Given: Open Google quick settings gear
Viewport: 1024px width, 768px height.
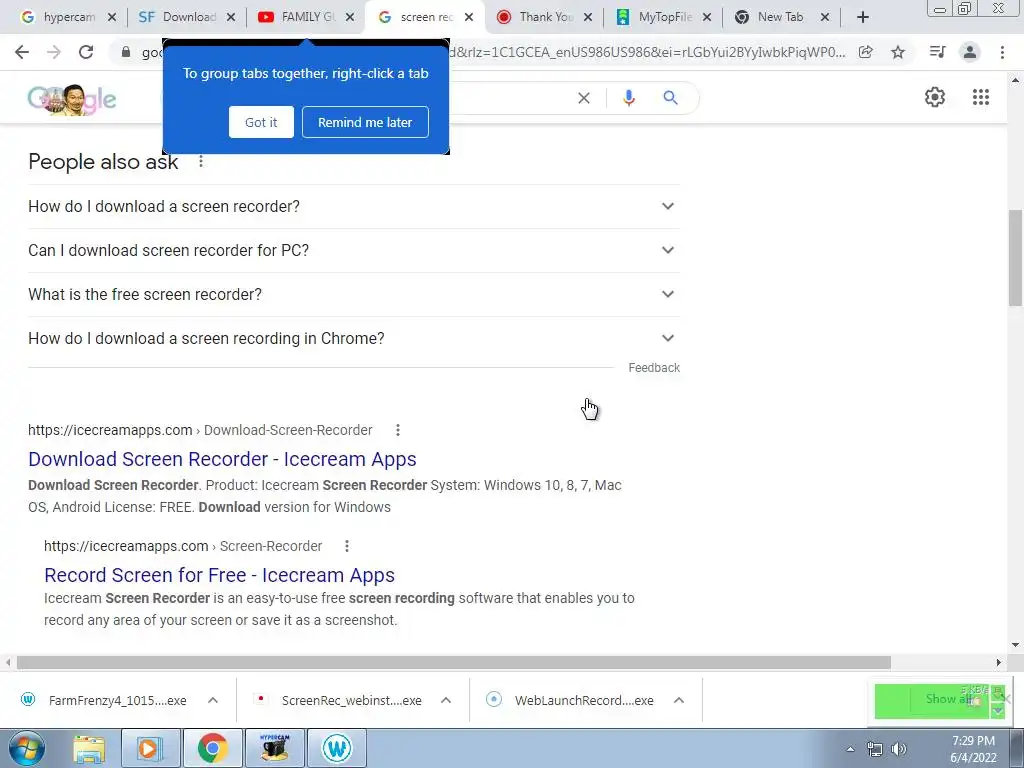Looking at the screenshot, I should coord(935,97).
